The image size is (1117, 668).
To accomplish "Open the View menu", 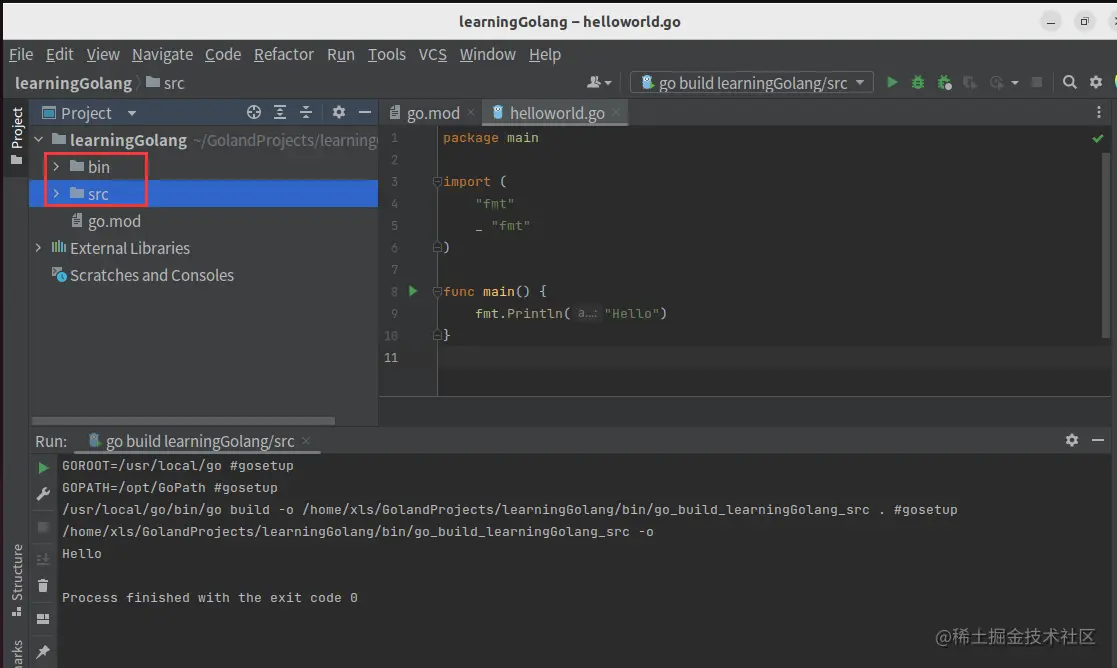I will 103,54.
